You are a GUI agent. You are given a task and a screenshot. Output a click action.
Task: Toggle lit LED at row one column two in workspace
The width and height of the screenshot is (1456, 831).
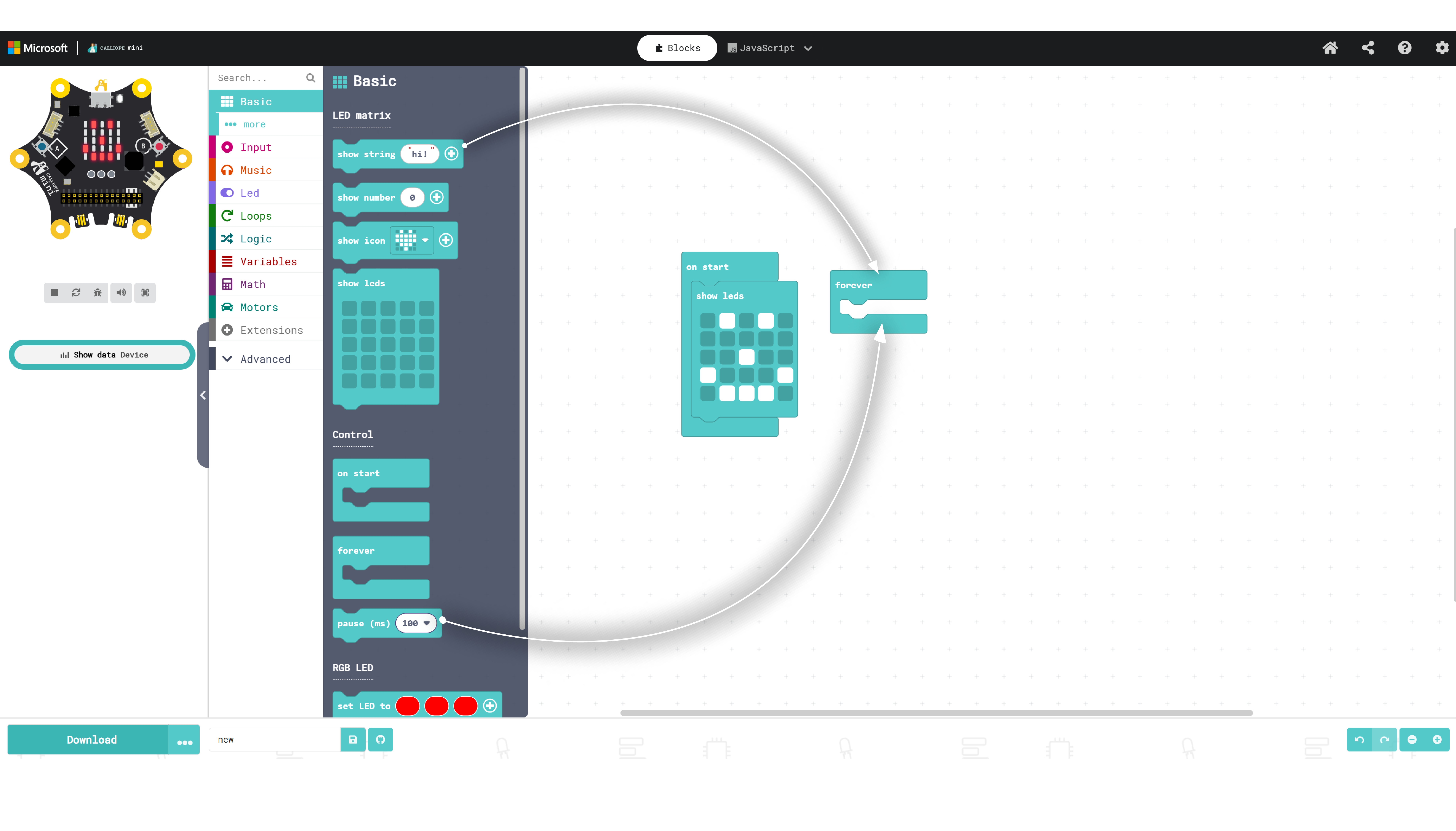coord(727,321)
